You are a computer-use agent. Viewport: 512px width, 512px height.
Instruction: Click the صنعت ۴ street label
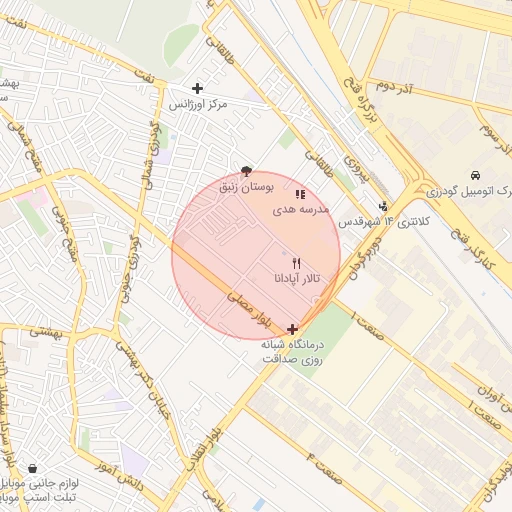(x=325, y=468)
